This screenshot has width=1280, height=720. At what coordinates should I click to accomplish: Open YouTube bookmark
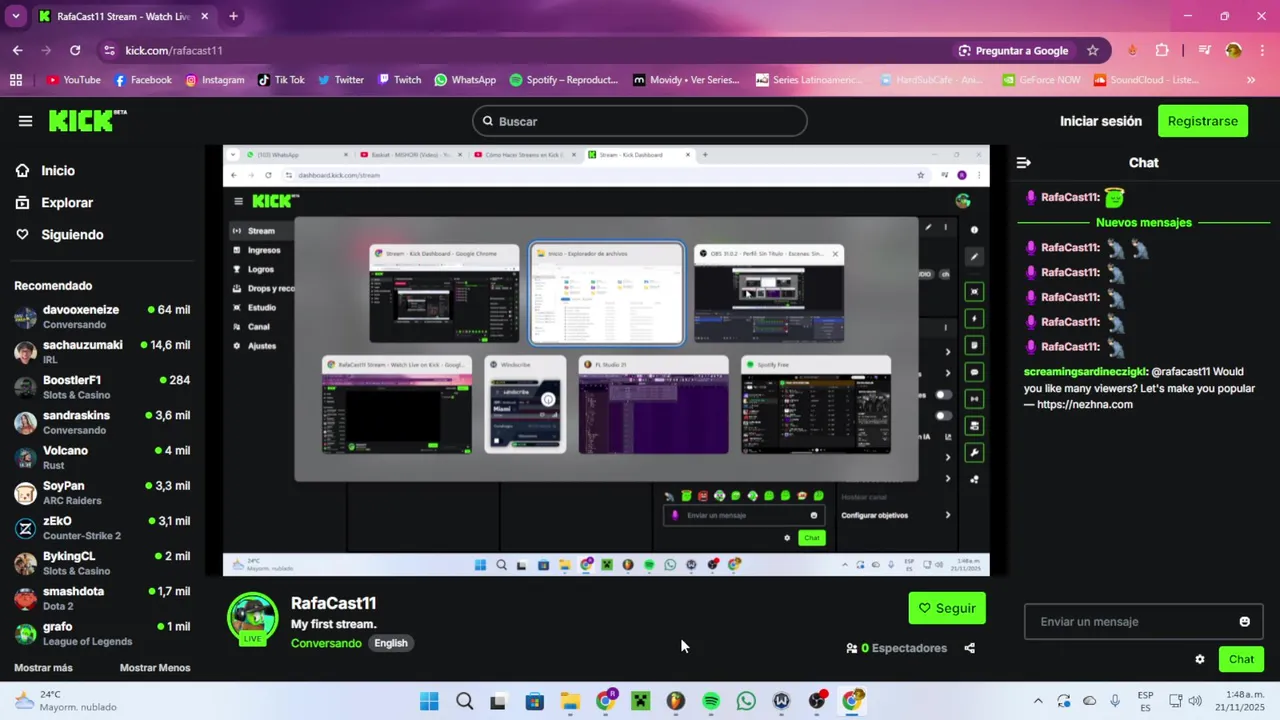pyautogui.click(x=74, y=80)
